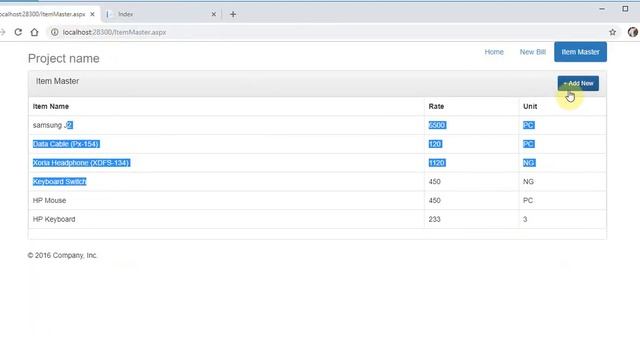Viewport: 640px width, 360px height.
Task: Click the rate 1120 for Xoria Headphone
Action: [437, 162]
